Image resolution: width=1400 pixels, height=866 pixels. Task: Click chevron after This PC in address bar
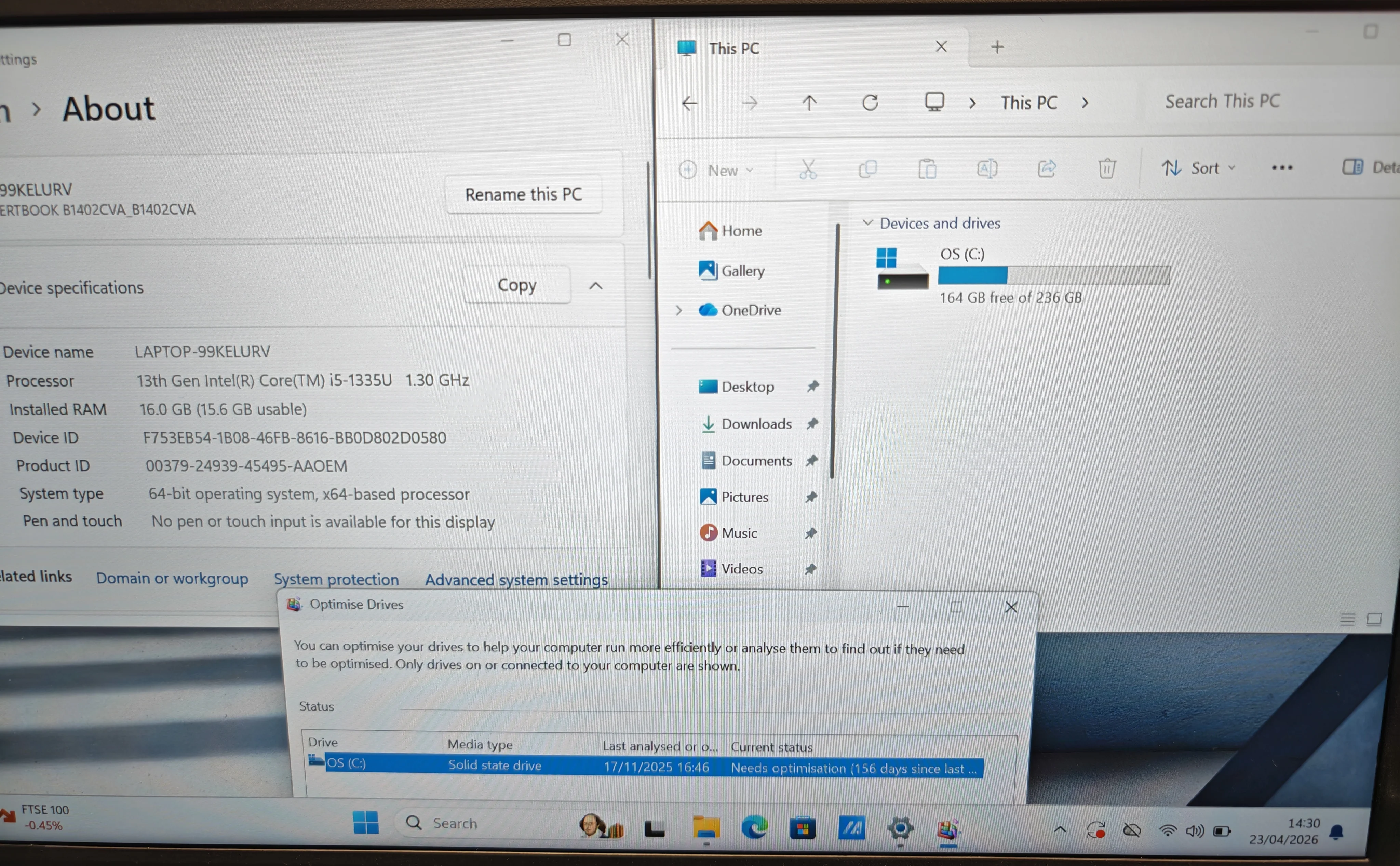pos(1085,103)
